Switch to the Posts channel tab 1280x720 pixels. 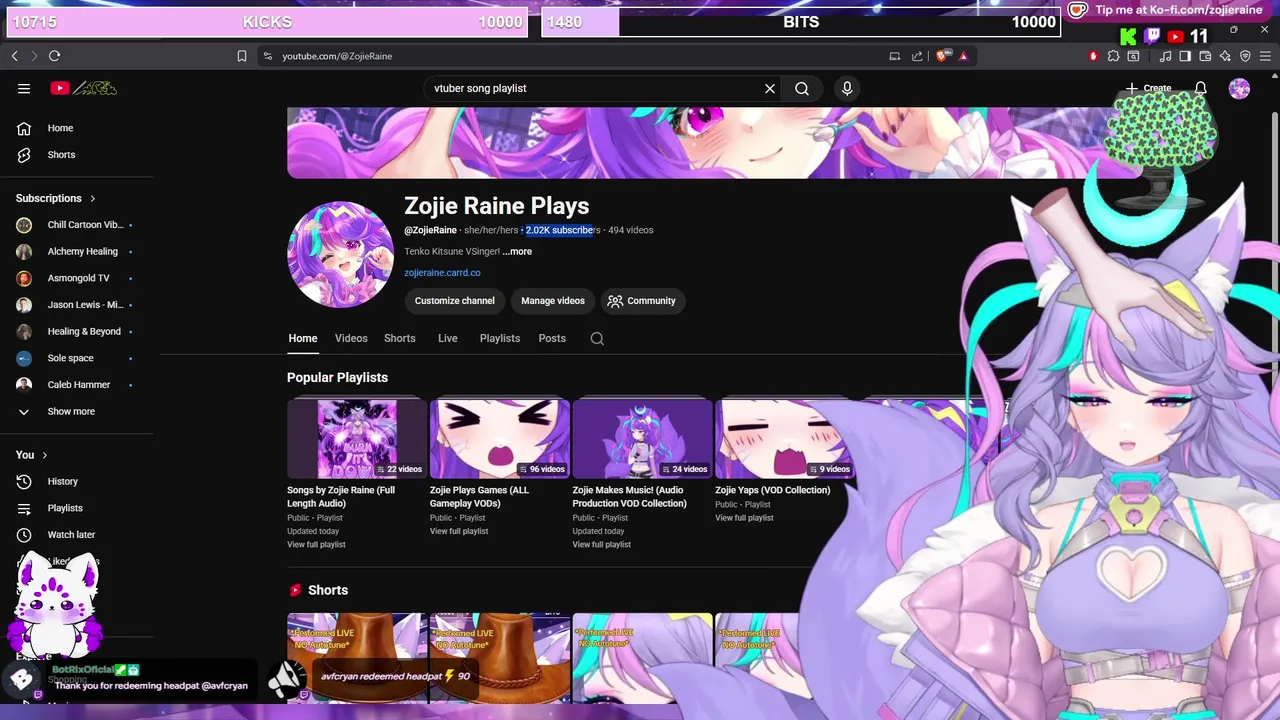tap(552, 338)
